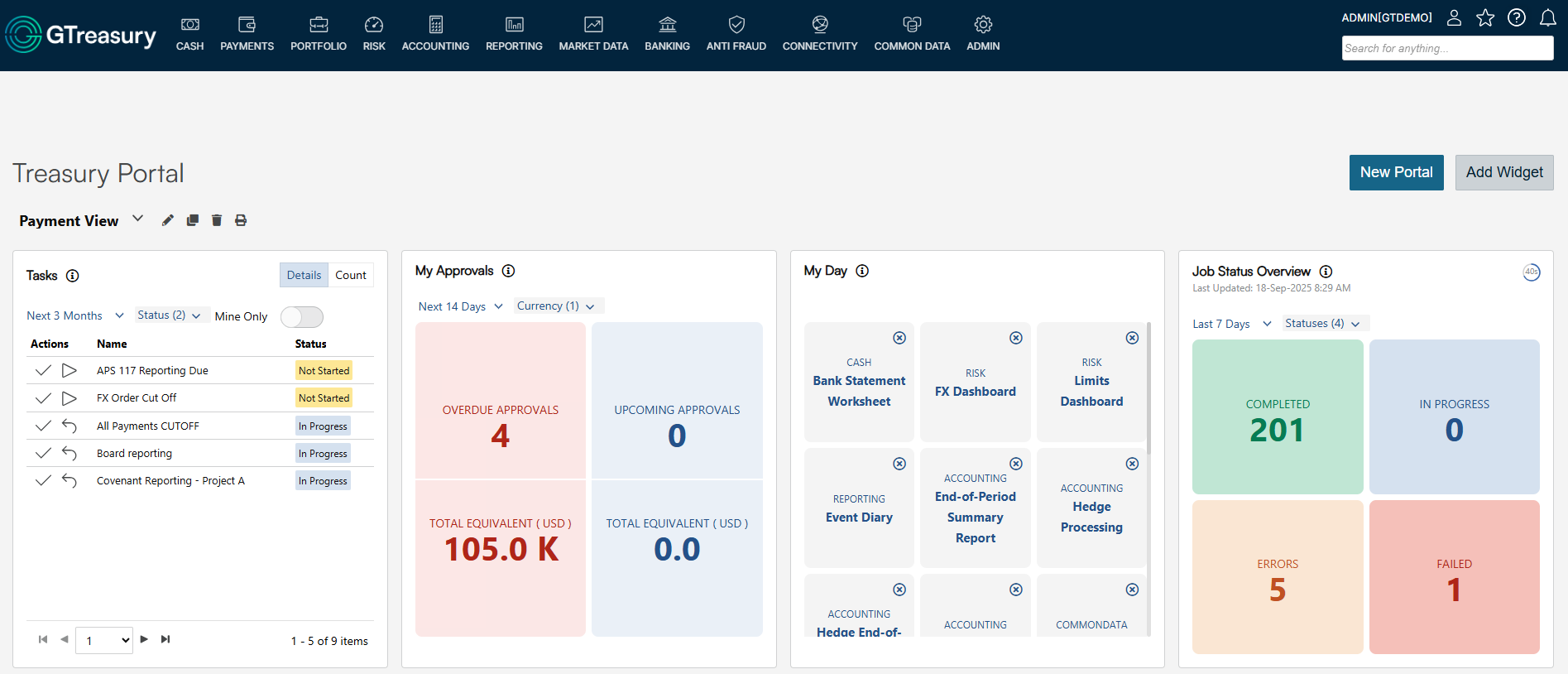The width and height of the screenshot is (1568, 674).
Task: Show info for the Tasks widget
Action: click(x=73, y=276)
